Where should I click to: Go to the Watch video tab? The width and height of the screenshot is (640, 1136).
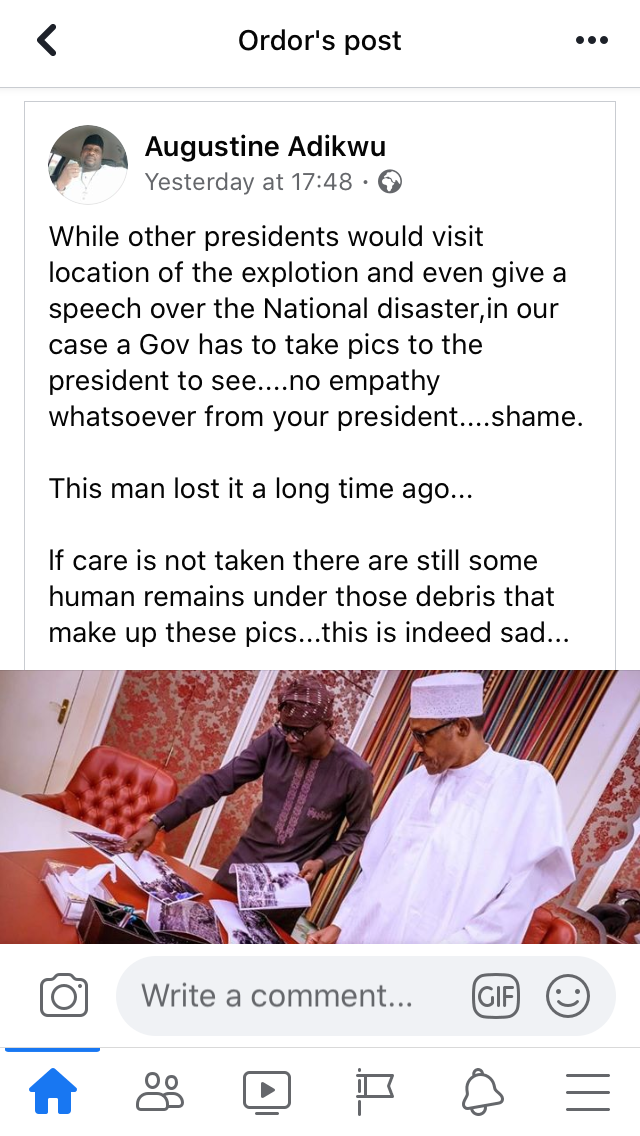(267, 1092)
